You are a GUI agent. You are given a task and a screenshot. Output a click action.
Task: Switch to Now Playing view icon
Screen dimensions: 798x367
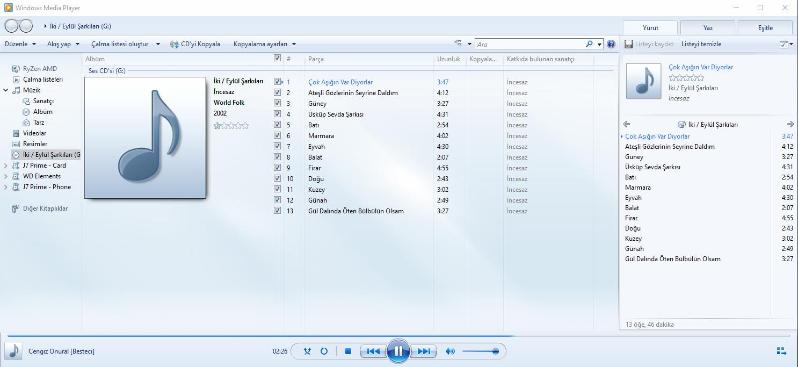point(781,351)
